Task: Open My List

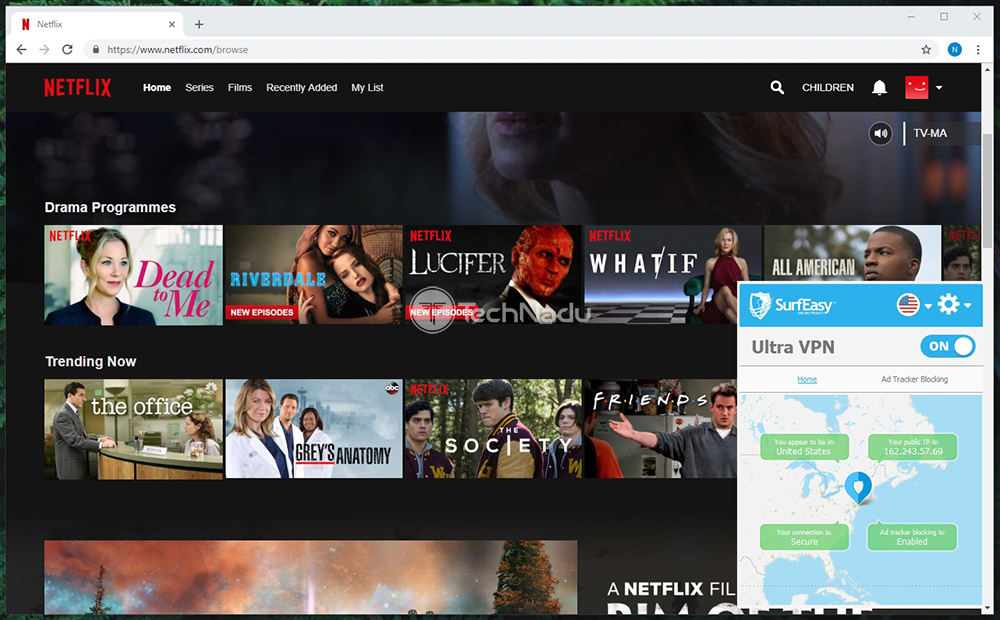Action: (367, 87)
